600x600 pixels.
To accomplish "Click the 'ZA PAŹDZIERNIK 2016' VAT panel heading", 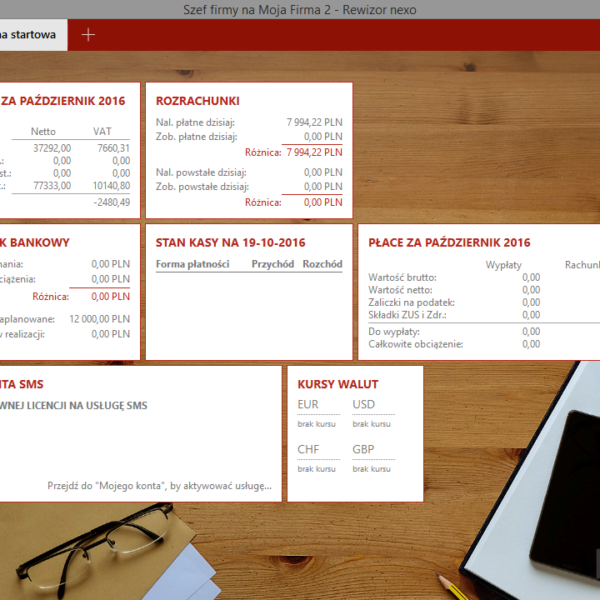I will click(63, 101).
